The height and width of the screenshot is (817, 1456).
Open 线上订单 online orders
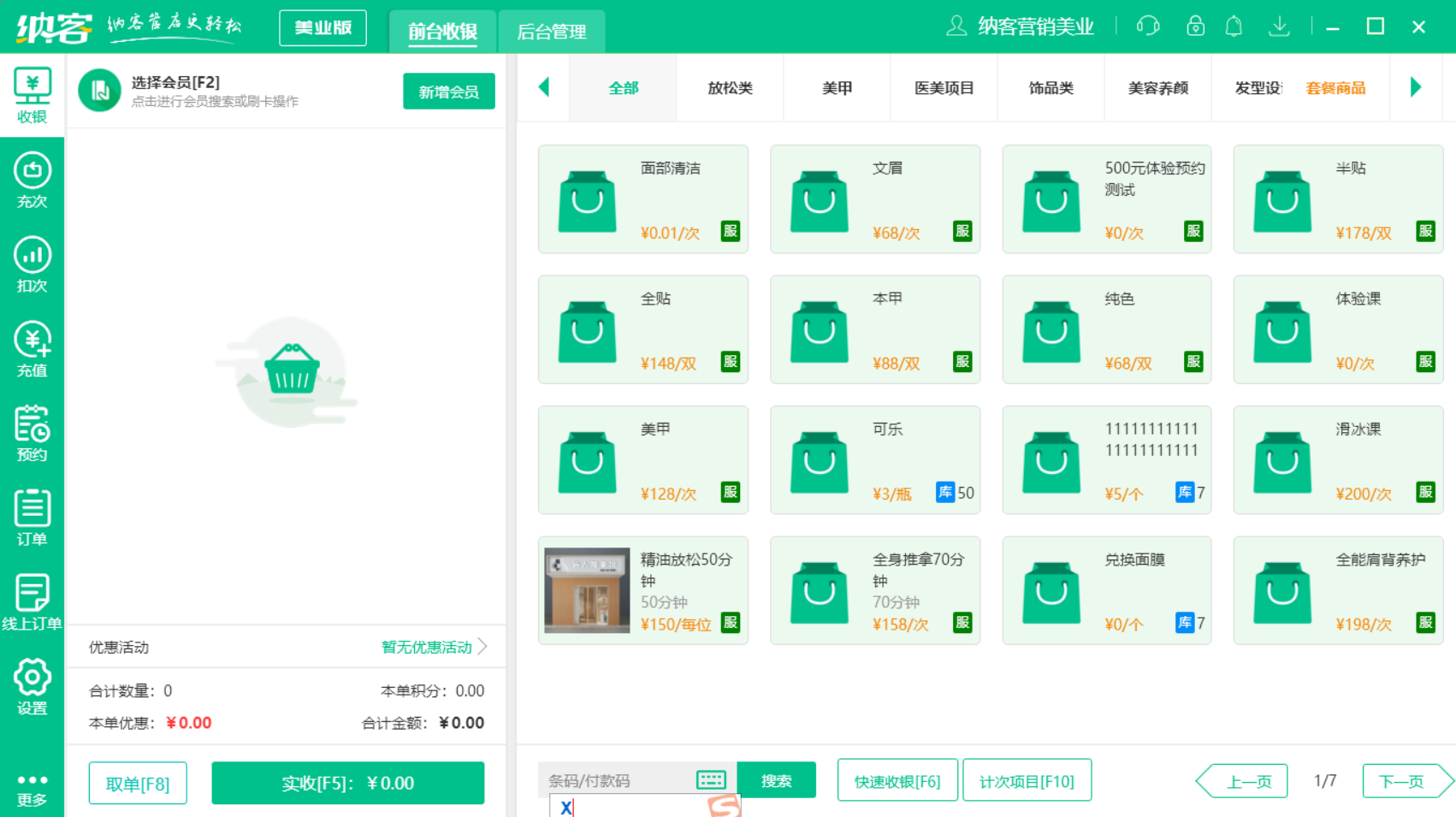click(32, 599)
